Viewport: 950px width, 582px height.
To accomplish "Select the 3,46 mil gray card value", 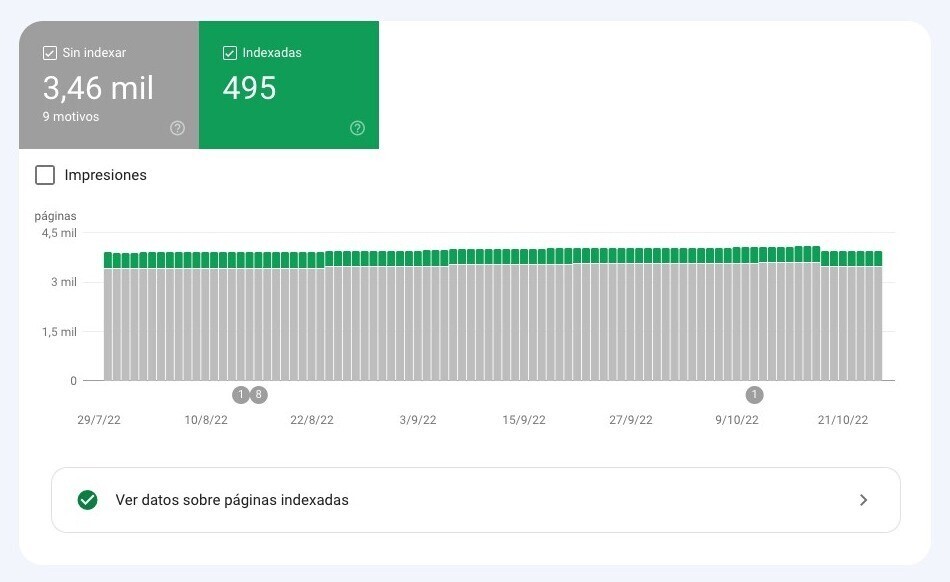I will (x=98, y=88).
